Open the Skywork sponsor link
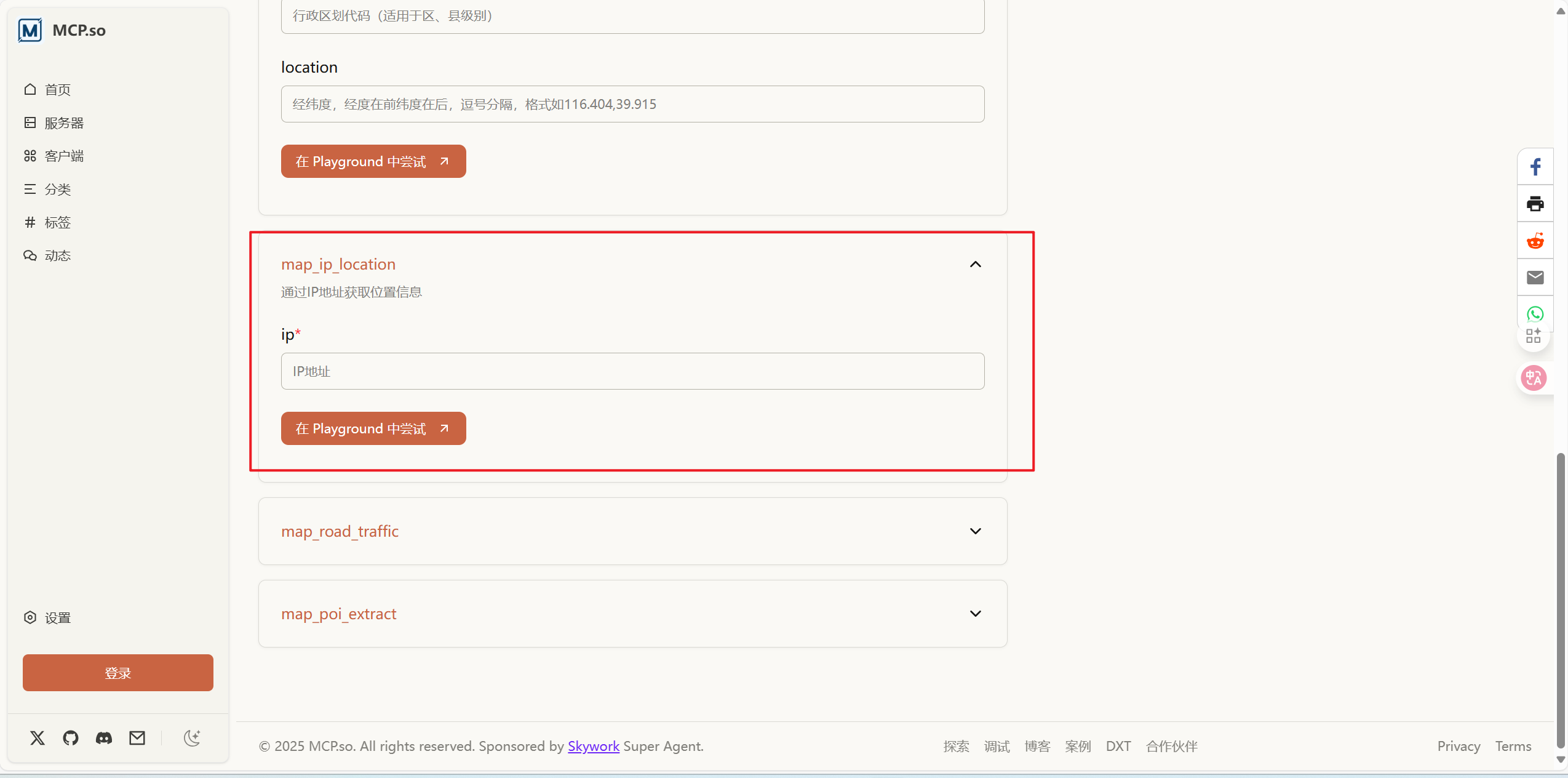Screen dimensions: 1568x778 (x=593, y=746)
